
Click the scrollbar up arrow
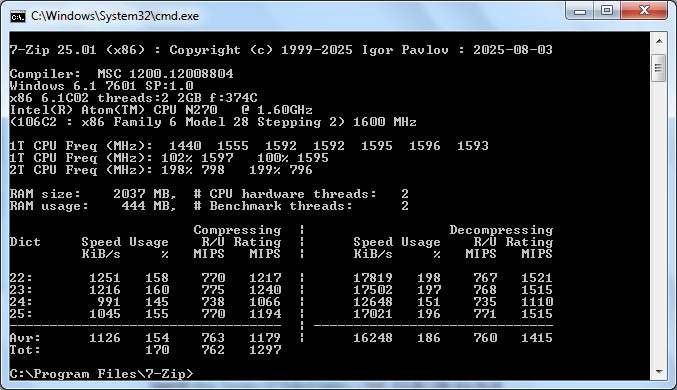pyautogui.click(x=659, y=41)
